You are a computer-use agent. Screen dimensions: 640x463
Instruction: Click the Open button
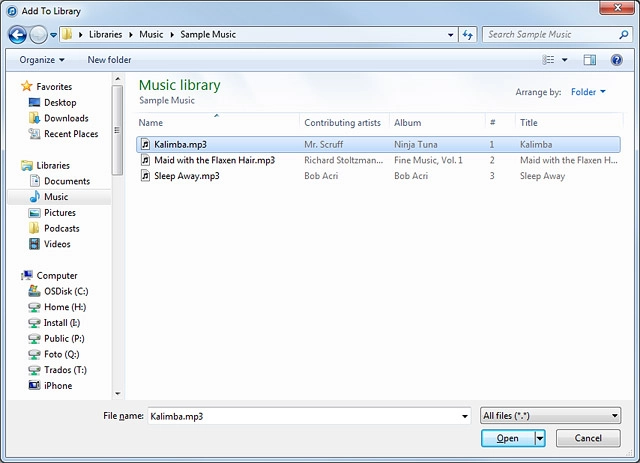coord(507,438)
